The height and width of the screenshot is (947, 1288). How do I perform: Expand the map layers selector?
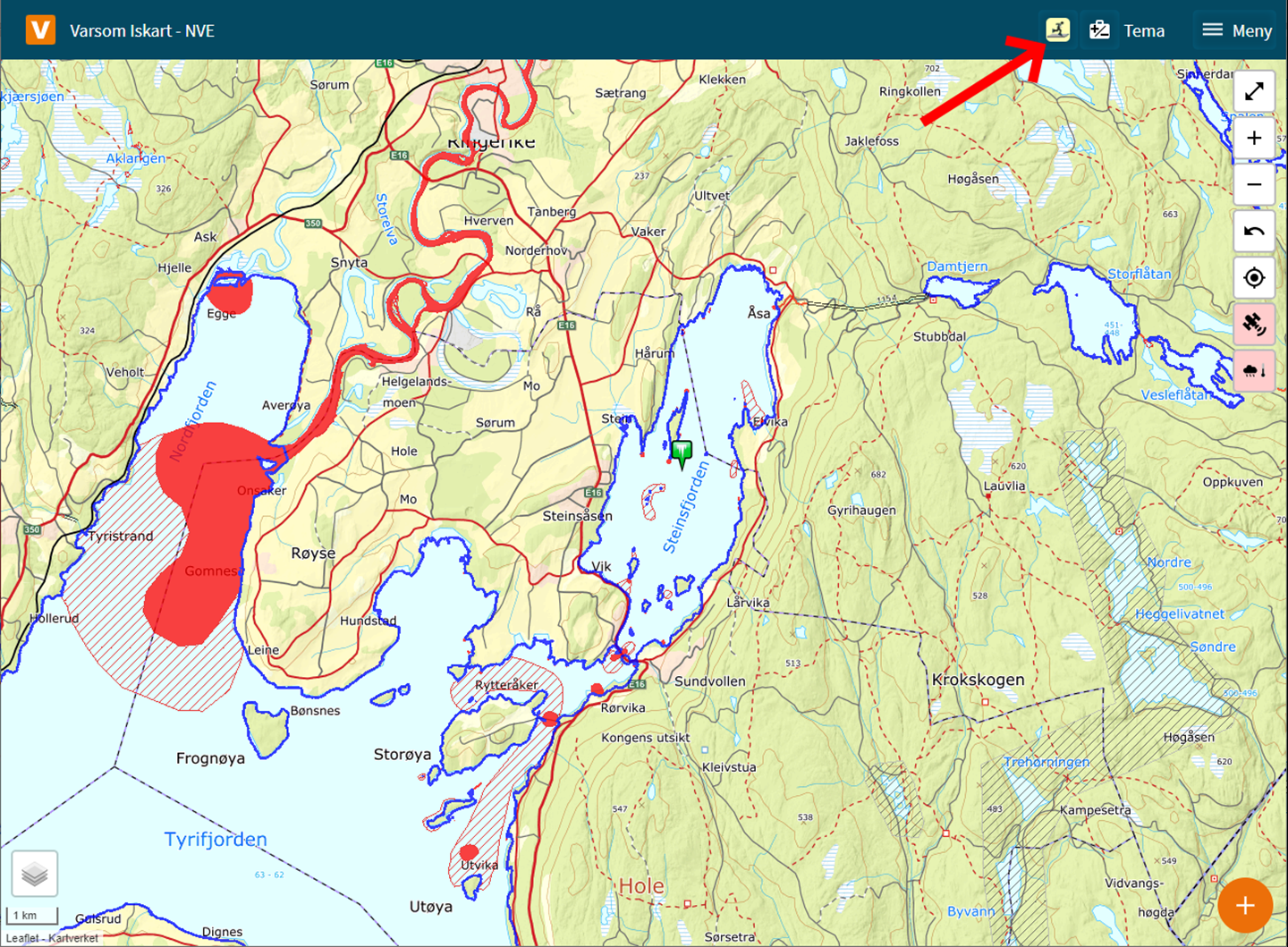point(35,874)
